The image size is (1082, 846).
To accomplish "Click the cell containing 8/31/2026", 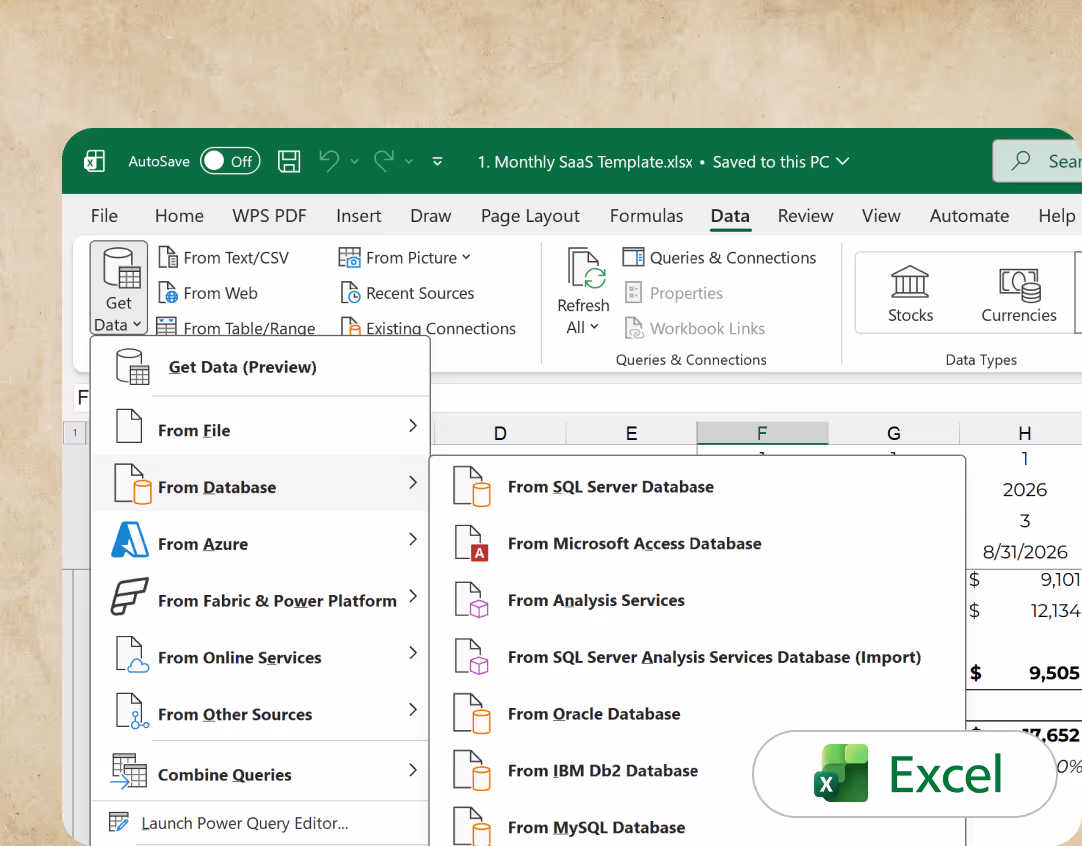I will tap(1024, 551).
